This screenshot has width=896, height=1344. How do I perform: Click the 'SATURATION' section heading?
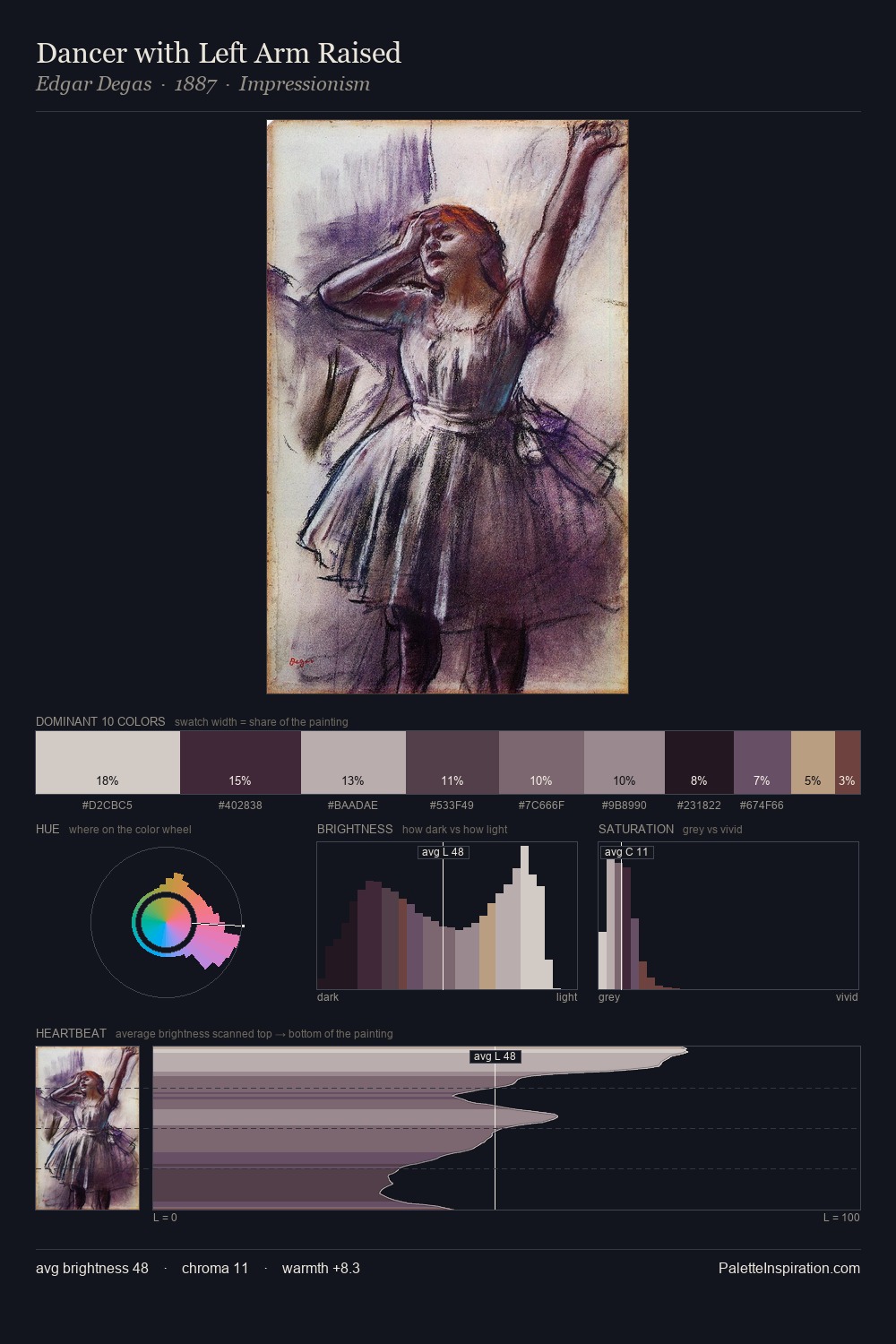pyautogui.click(x=636, y=829)
